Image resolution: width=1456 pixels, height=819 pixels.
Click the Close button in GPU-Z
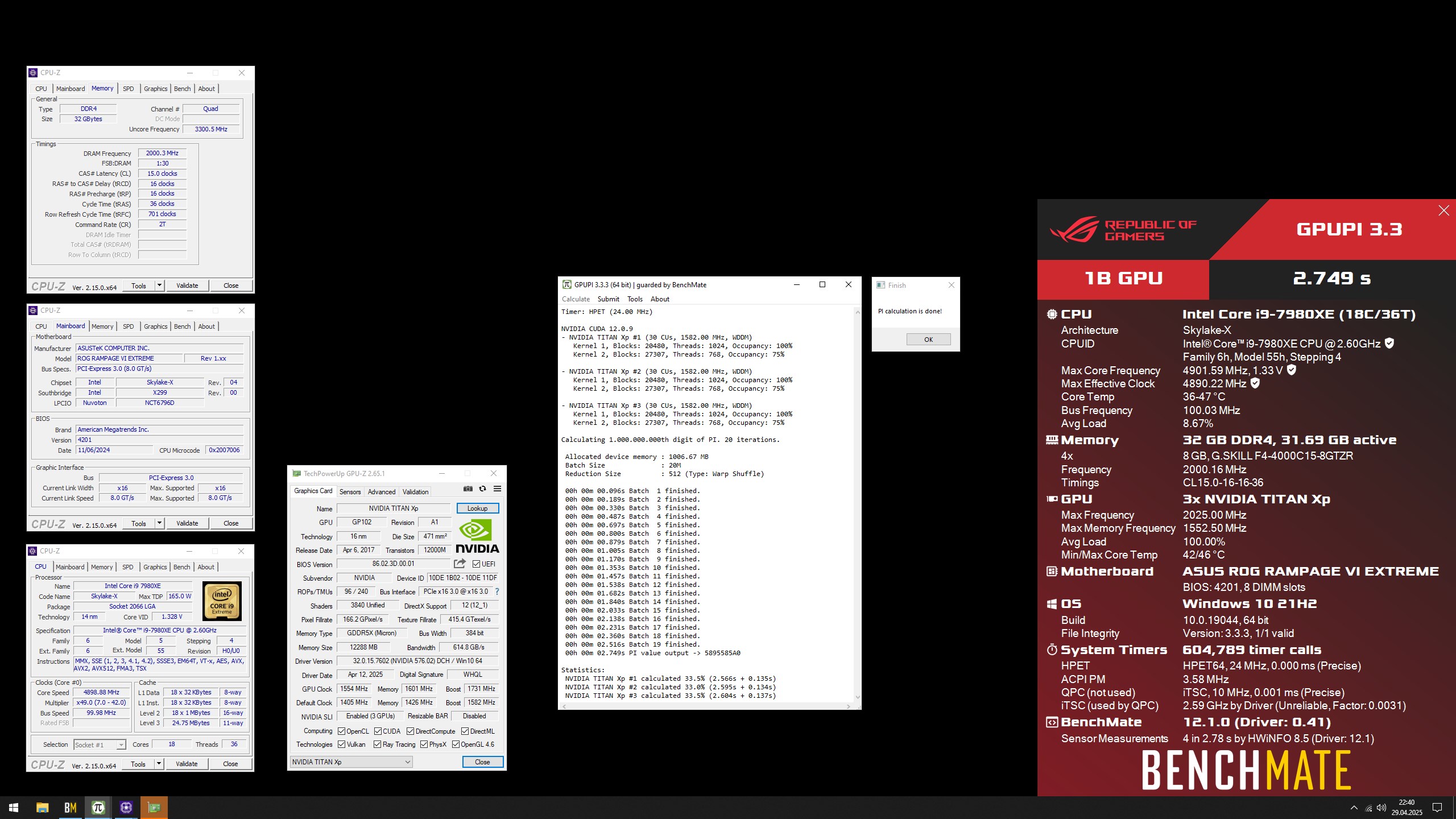(x=482, y=762)
